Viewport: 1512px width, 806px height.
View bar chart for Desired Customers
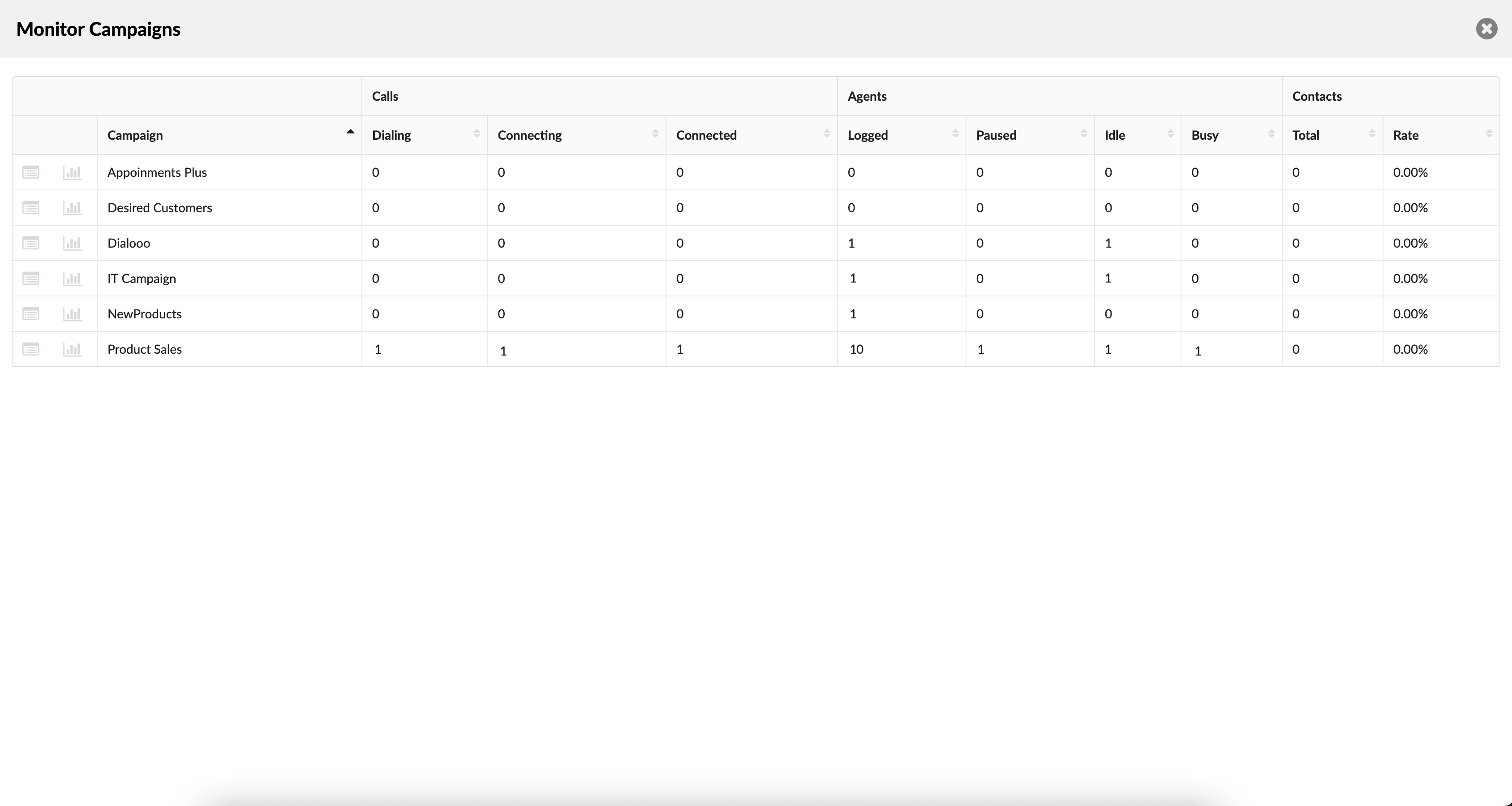coord(72,207)
